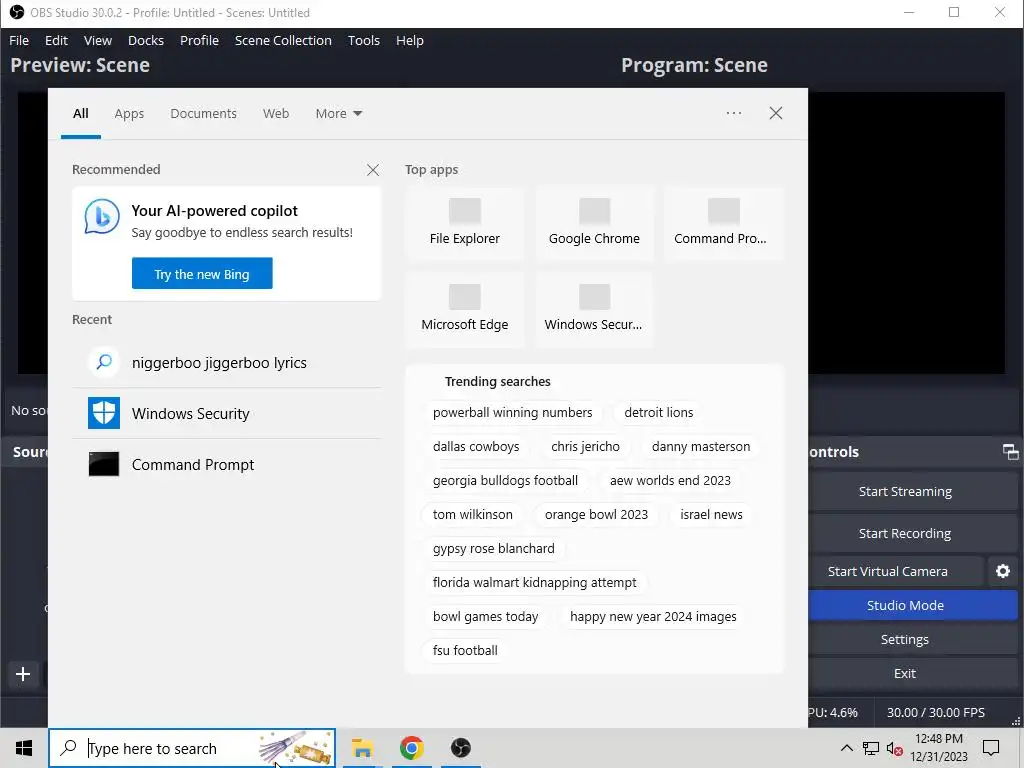Dismiss the Recommended section X

[x=373, y=170]
